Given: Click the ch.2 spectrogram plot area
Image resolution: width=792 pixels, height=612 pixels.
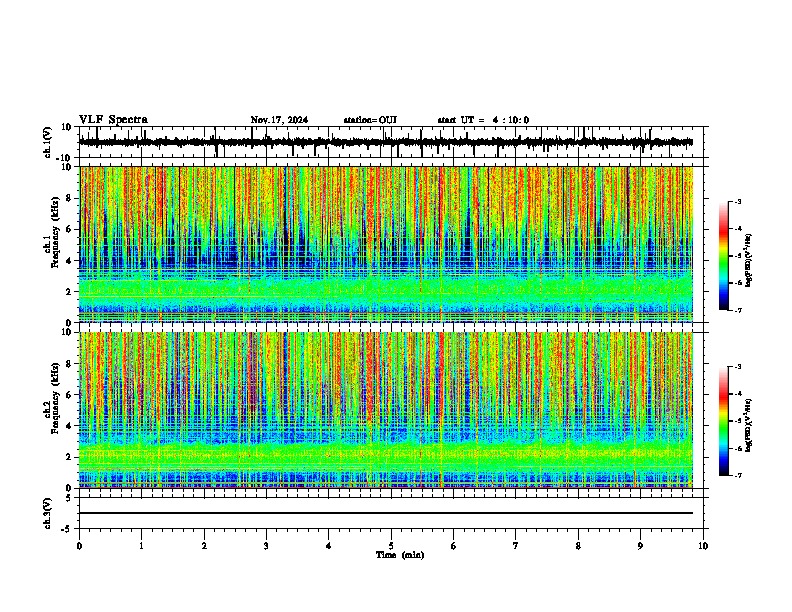Looking at the screenshot, I should point(386,410).
